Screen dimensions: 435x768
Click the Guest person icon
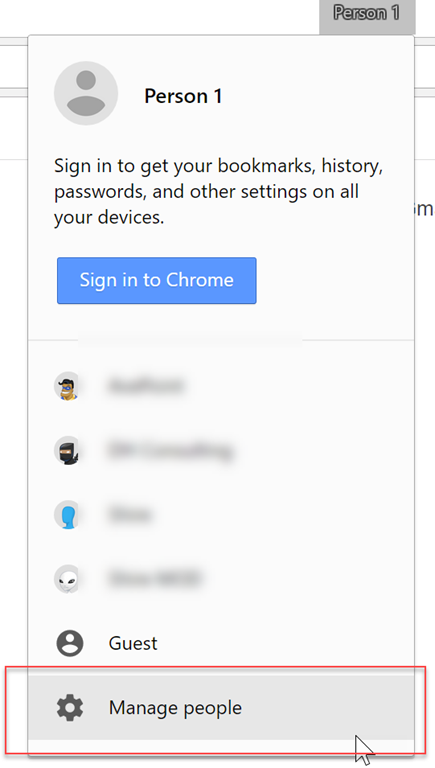click(x=70, y=643)
